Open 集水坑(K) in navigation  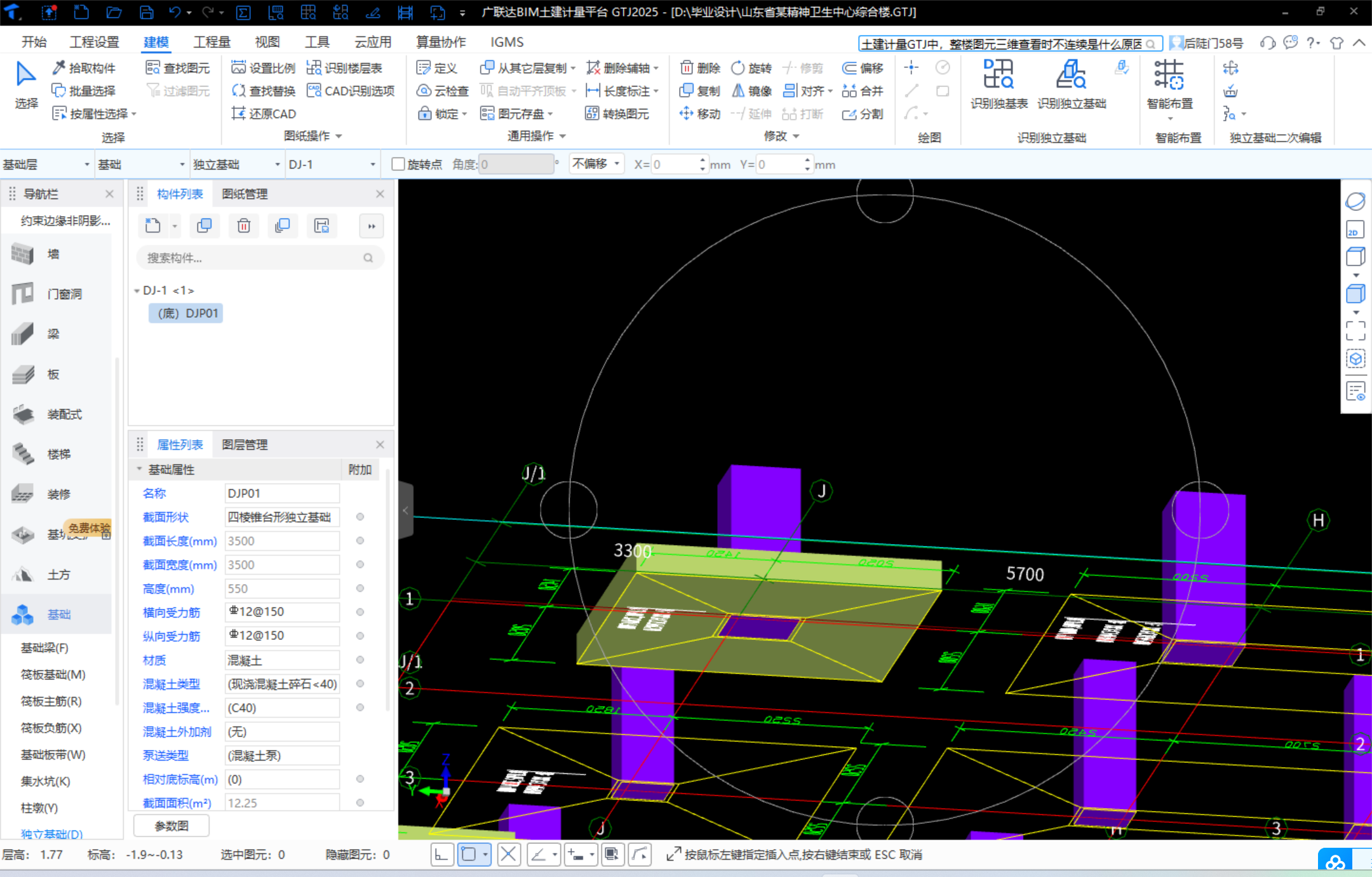(46, 781)
